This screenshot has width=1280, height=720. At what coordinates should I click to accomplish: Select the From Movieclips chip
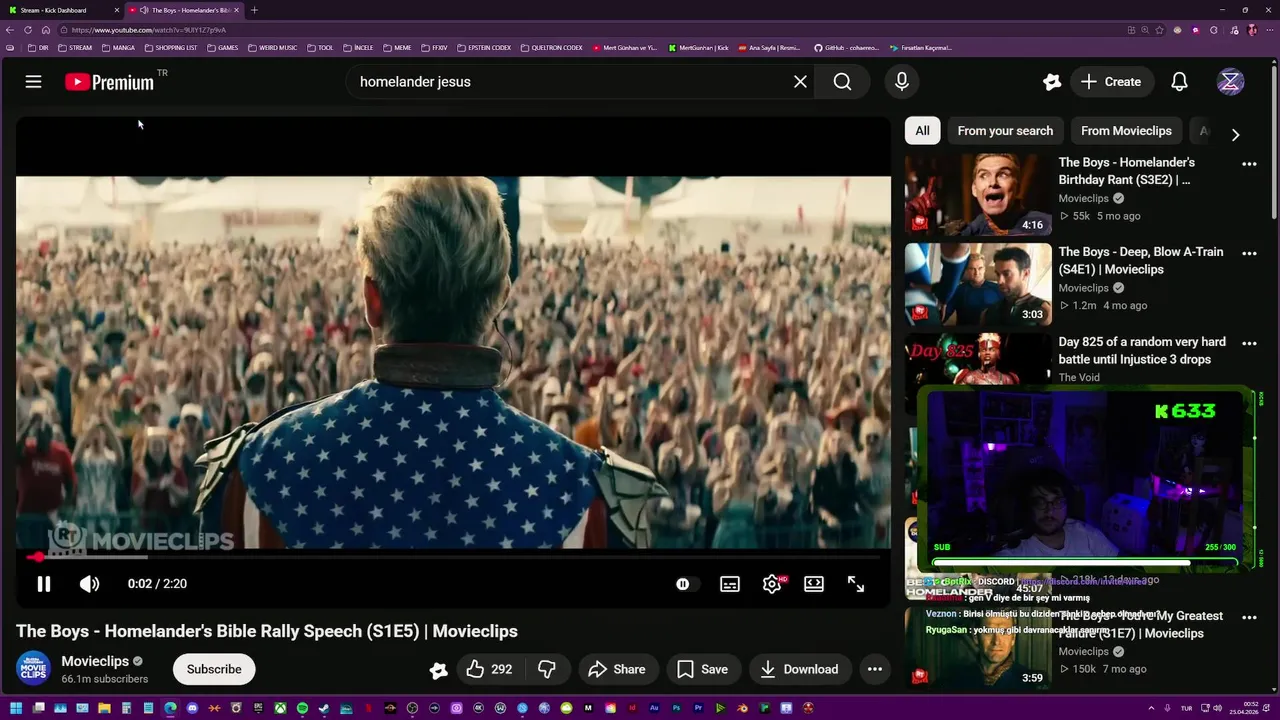(x=1126, y=131)
